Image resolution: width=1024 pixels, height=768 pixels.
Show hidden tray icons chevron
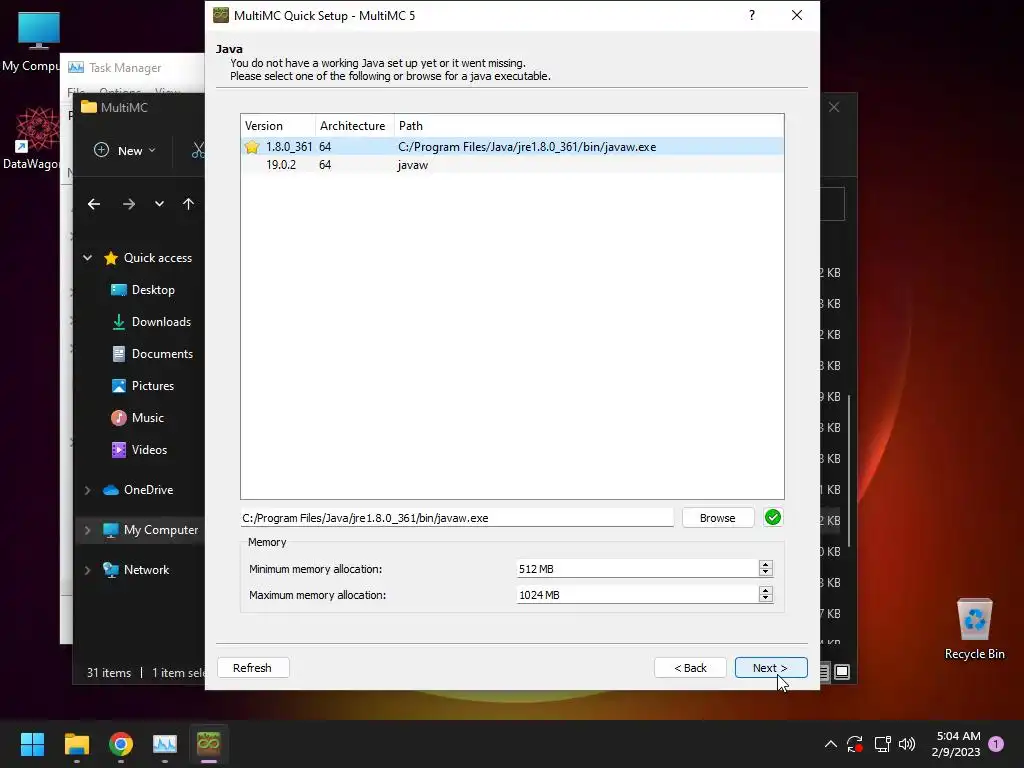tap(831, 744)
